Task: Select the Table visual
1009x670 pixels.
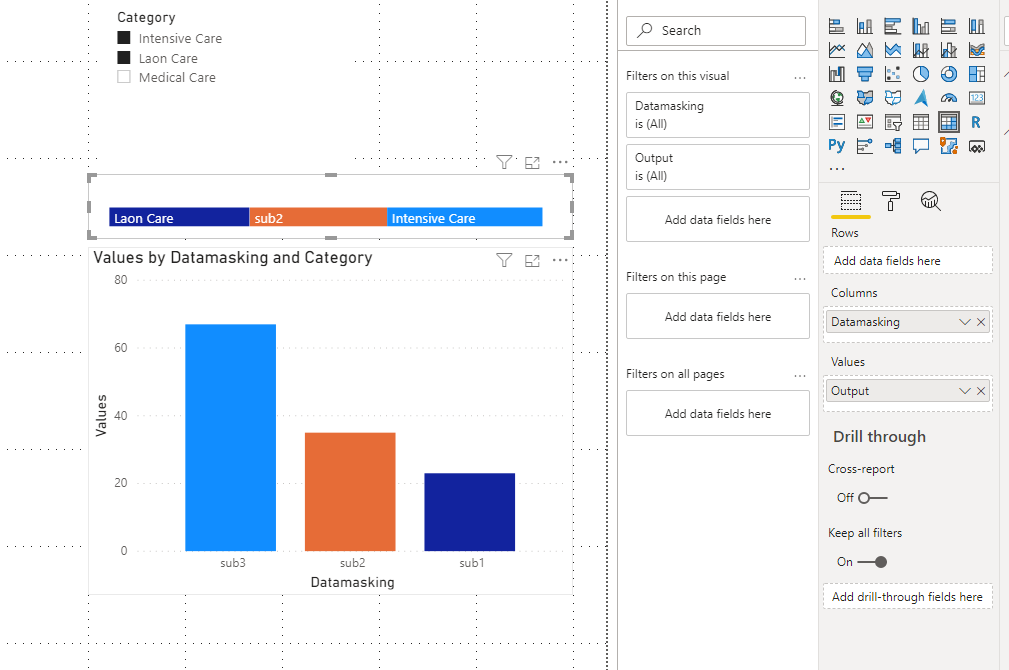Action: tap(921, 122)
